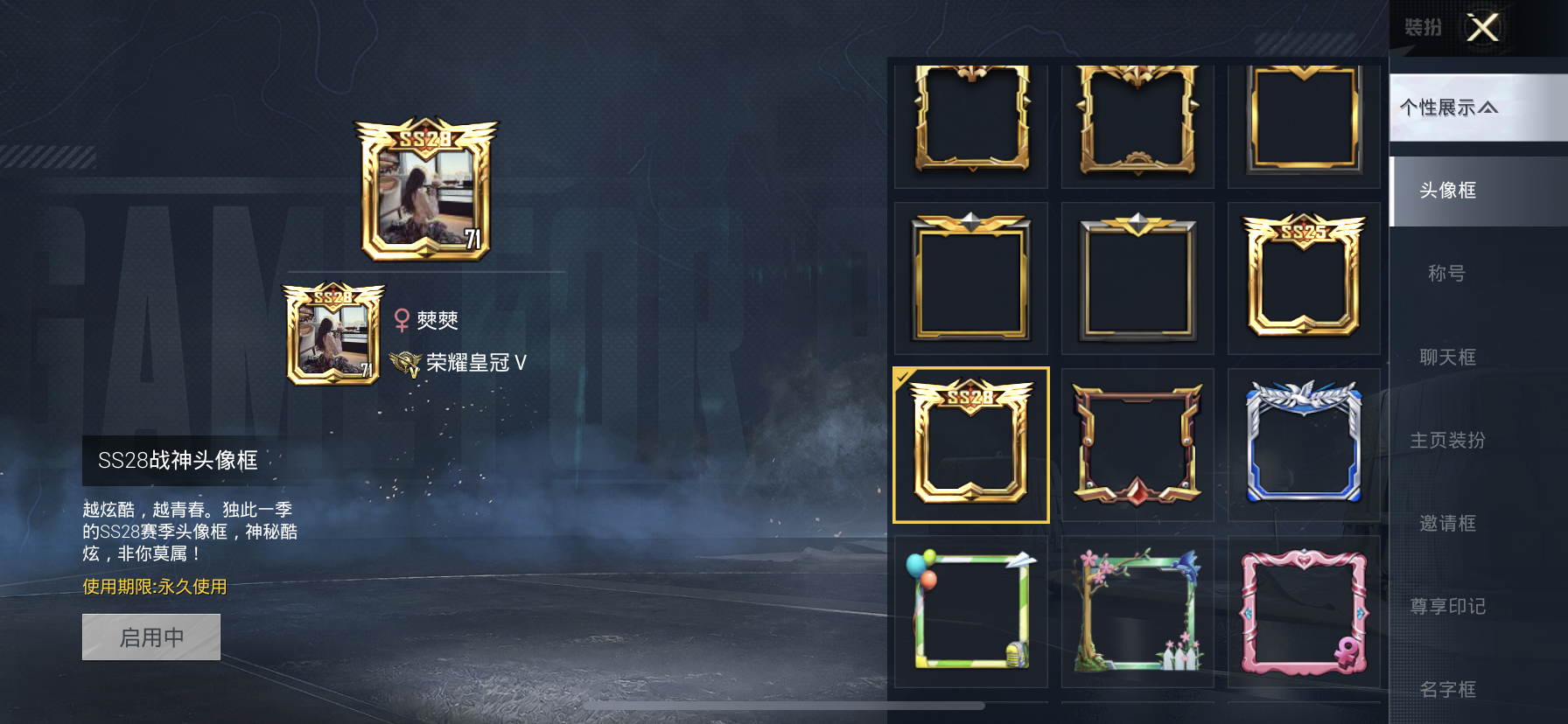
Task: Select the gold frame with silver diamond
Action: point(971,278)
